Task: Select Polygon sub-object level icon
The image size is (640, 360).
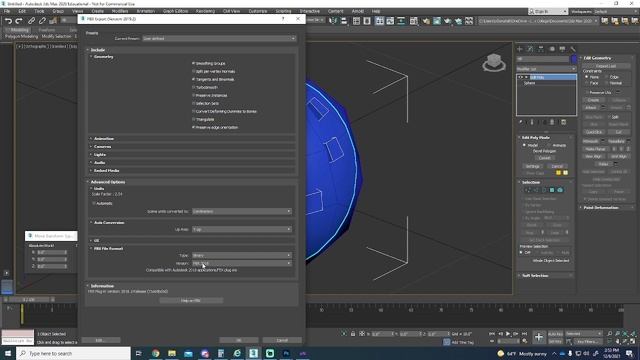Action: 552,190
